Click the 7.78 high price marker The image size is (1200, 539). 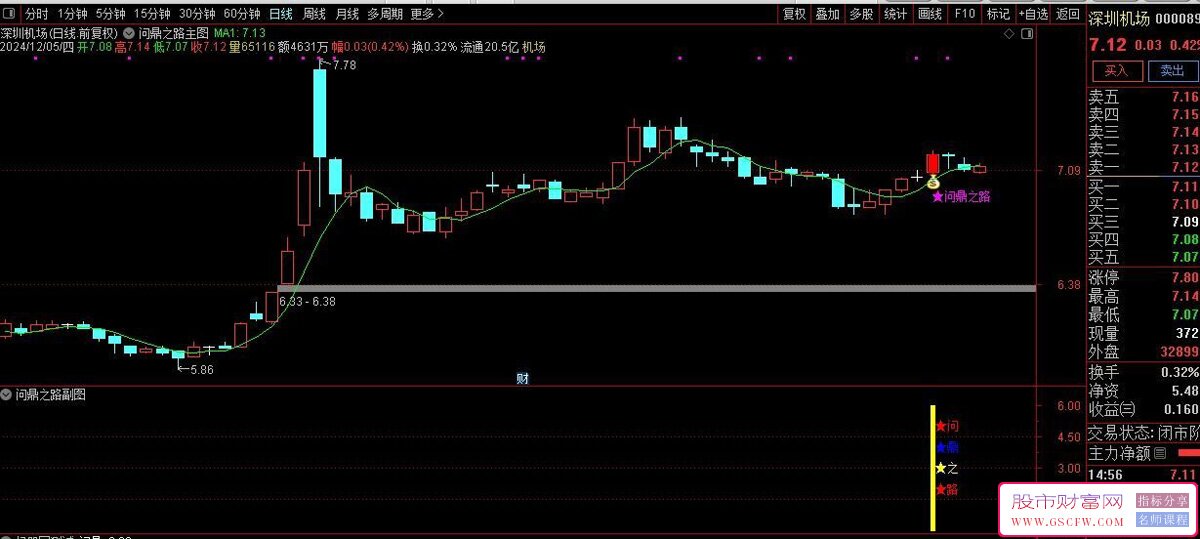[x=344, y=65]
